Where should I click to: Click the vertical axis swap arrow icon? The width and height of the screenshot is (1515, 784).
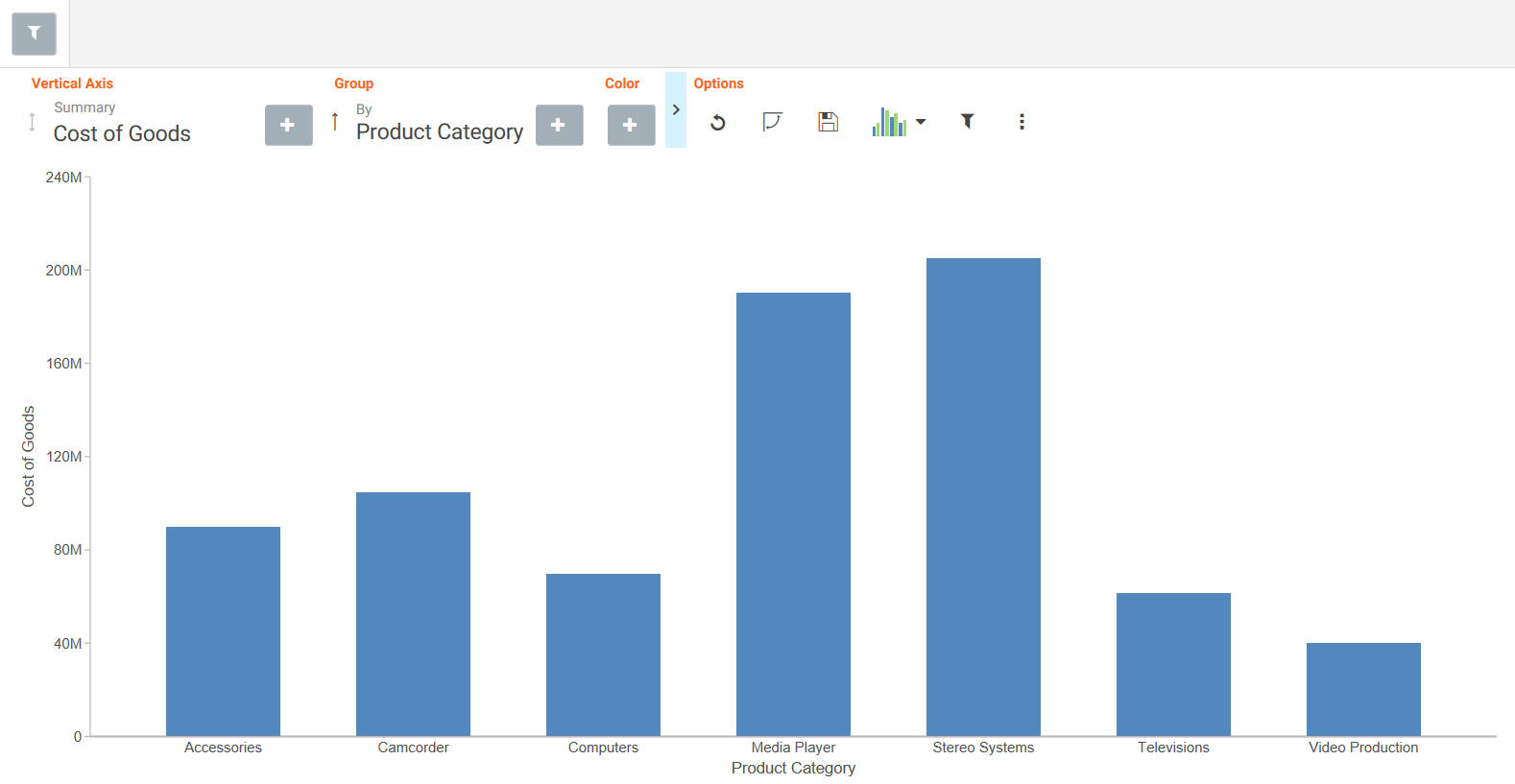[x=32, y=122]
